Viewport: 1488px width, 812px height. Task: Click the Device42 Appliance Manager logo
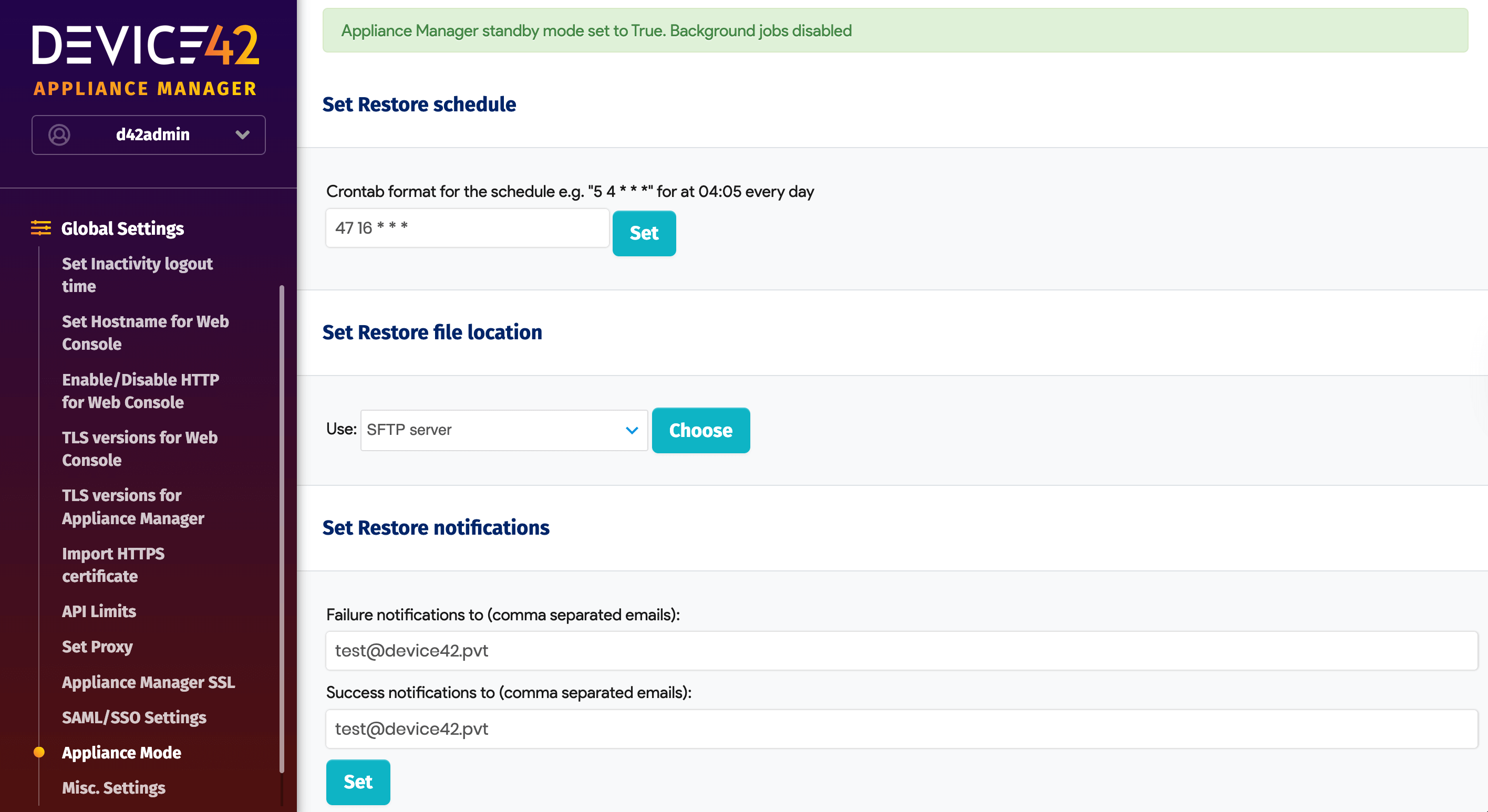[146, 59]
